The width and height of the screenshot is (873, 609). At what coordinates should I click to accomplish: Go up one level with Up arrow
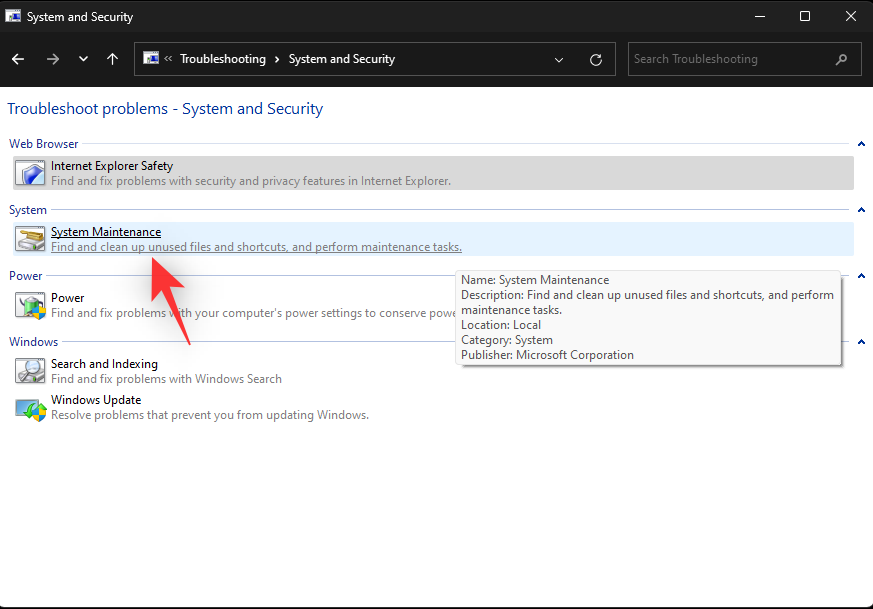click(x=112, y=59)
